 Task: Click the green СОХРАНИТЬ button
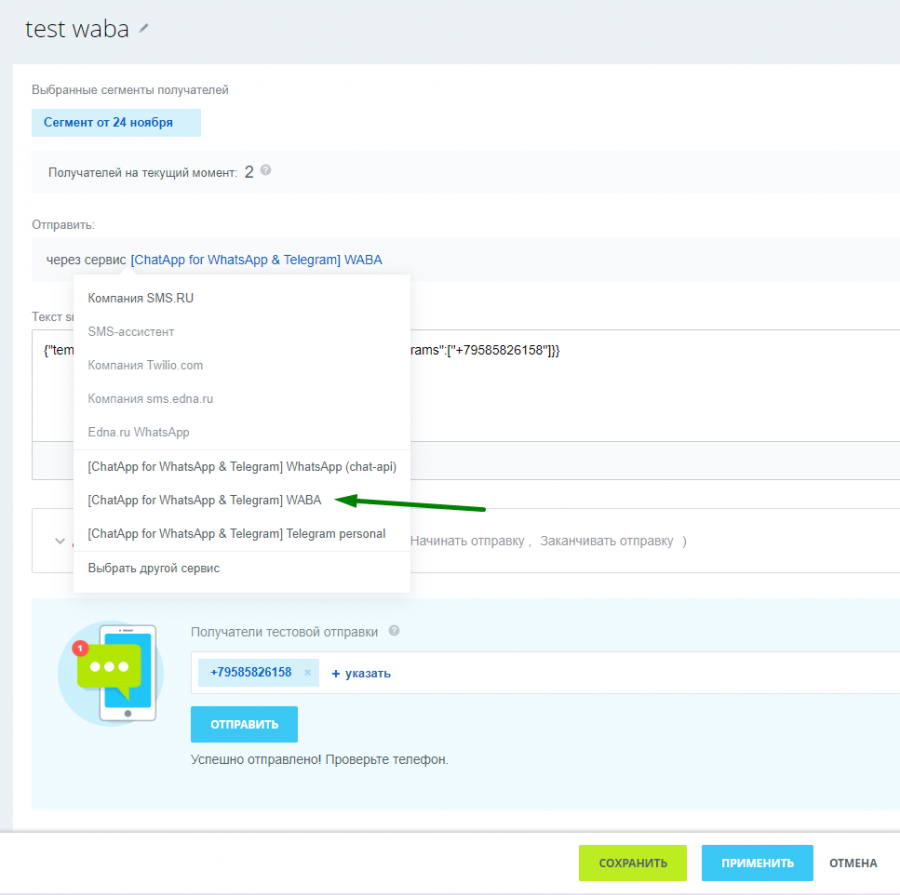[632, 863]
